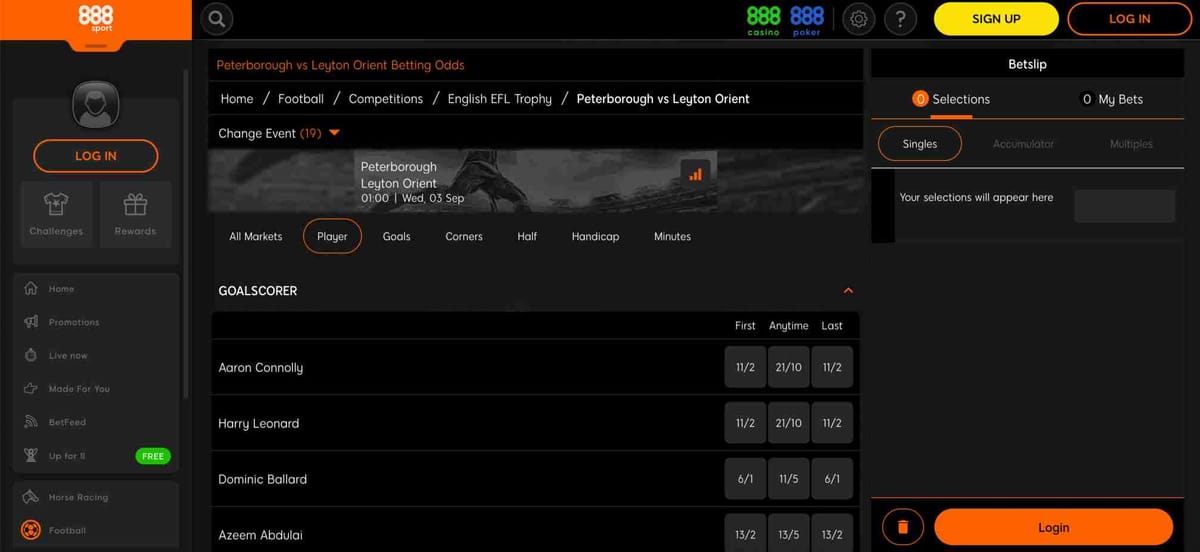Viewport: 1200px width, 552px height.
Task: Choose the Singles bet type
Action: point(920,144)
